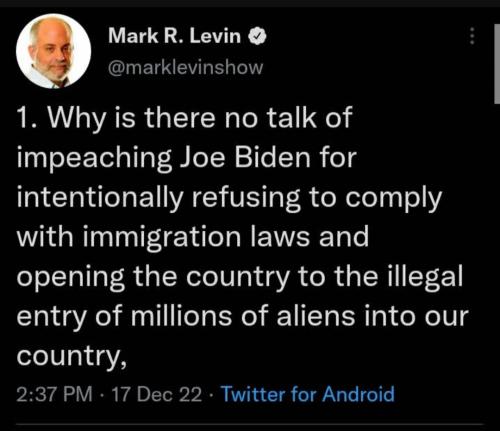Click the numeral "1." starting the tweet

(27, 117)
